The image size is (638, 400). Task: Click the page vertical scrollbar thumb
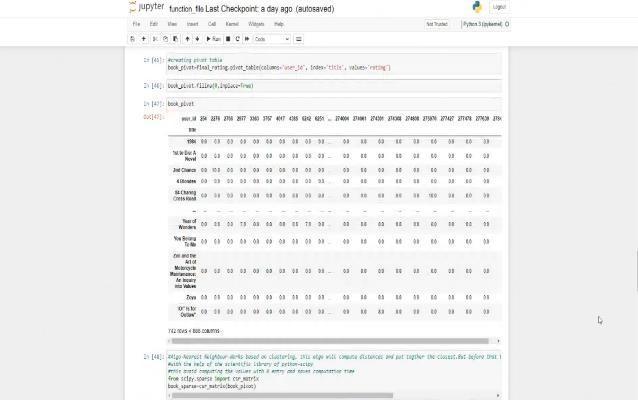pos(637,271)
